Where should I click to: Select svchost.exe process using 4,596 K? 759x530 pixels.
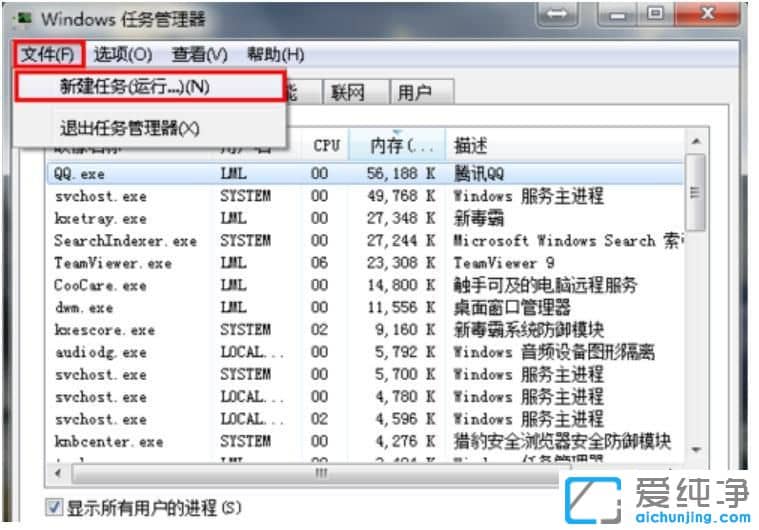click(365, 419)
